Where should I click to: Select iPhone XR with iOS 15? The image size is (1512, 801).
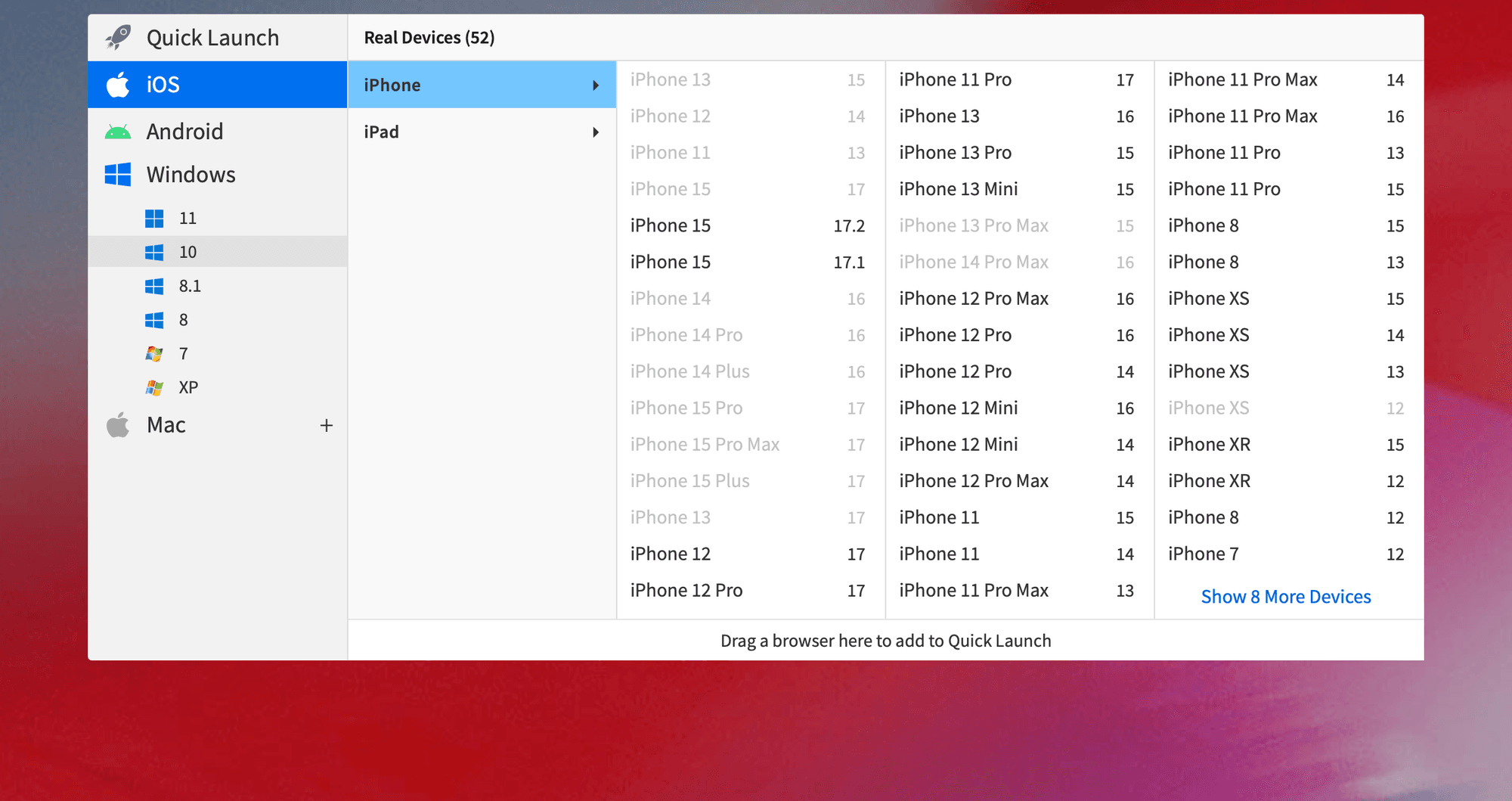(1289, 444)
